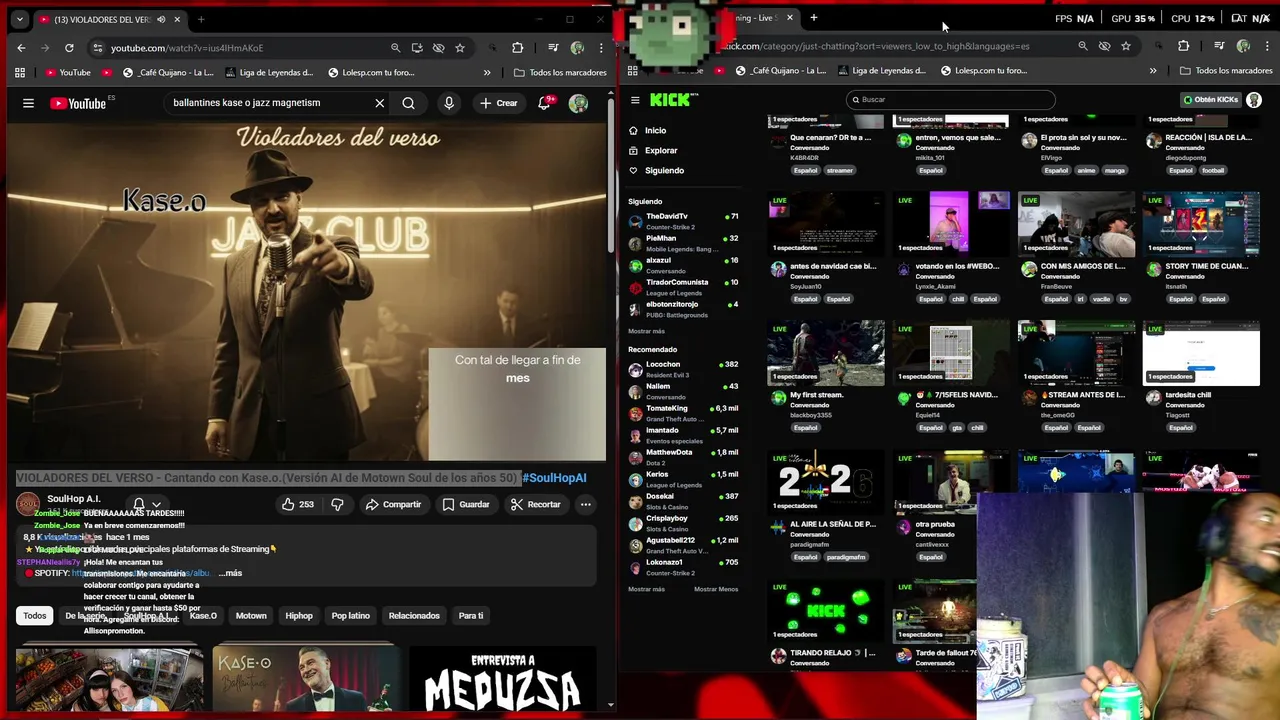
Task: Click the YouTube logo home link
Action: click(79, 103)
